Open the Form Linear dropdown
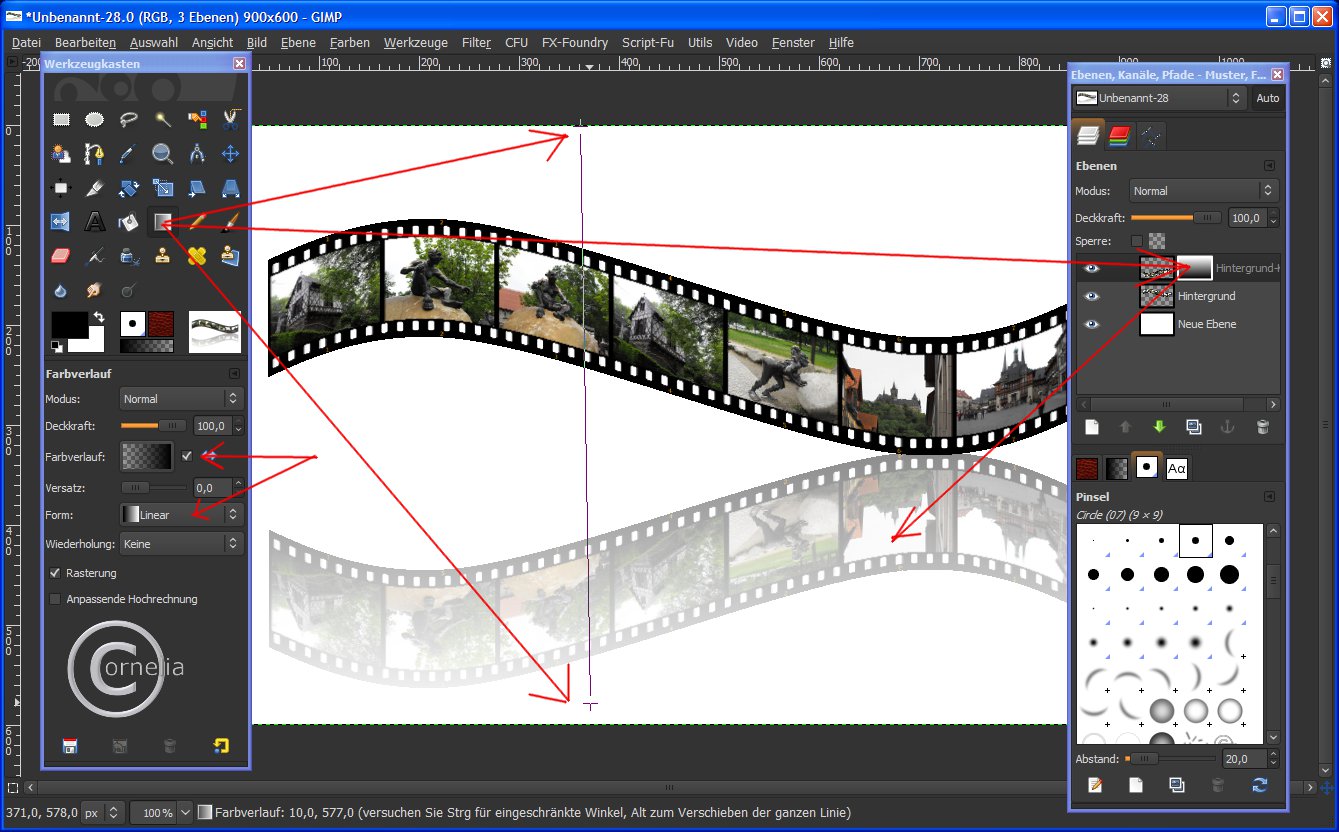This screenshot has width=1339, height=832. coord(181,514)
